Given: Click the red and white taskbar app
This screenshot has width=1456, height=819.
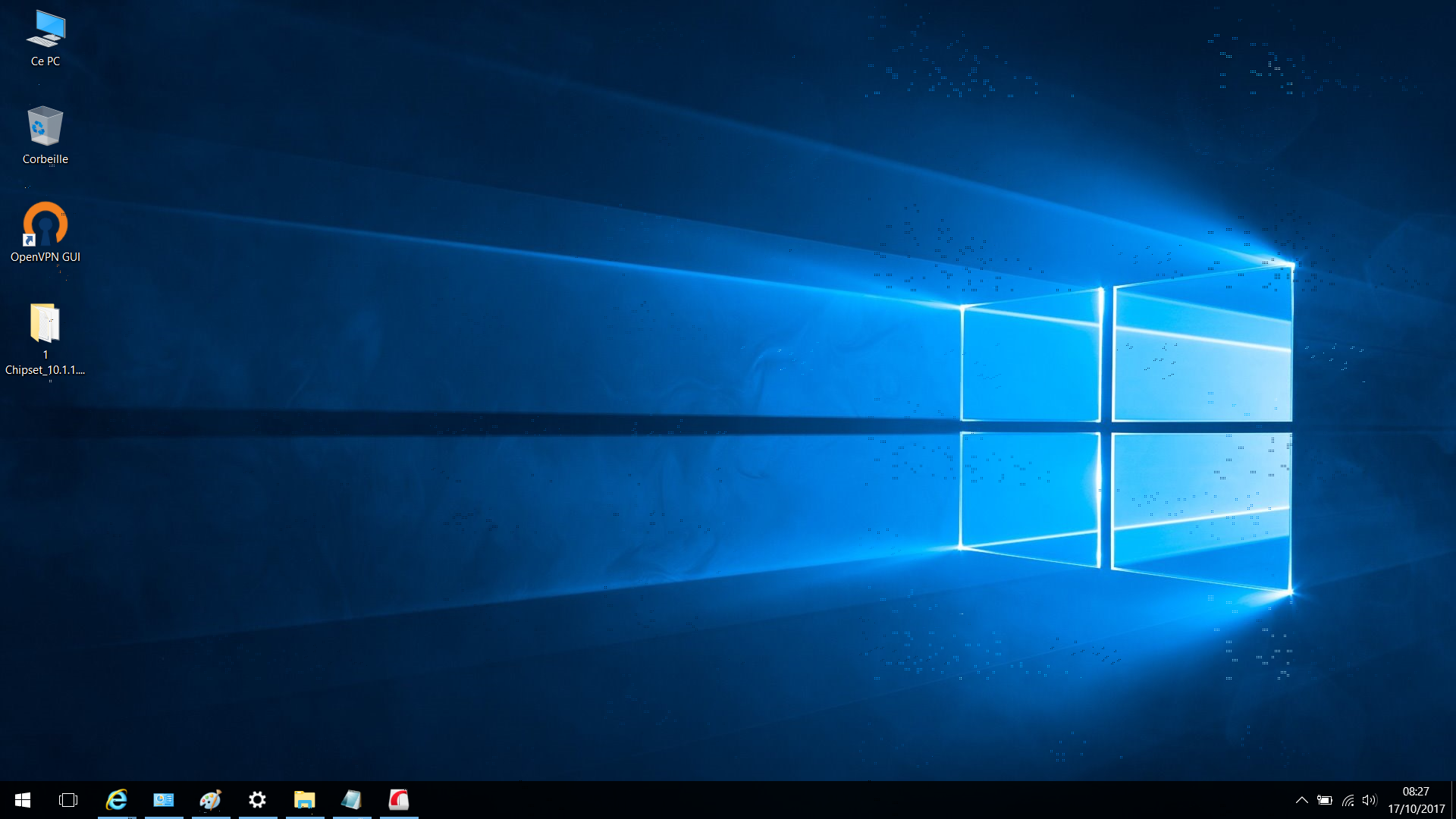Looking at the screenshot, I should pyautogui.click(x=399, y=800).
